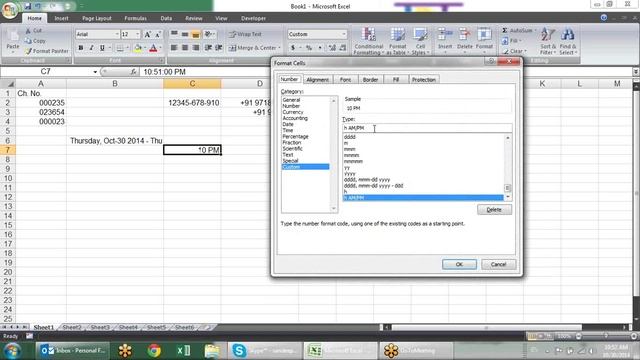Image resolution: width=640 pixels, height=360 pixels.
Task: Click Merge & Center button
Action: (254, 48)
